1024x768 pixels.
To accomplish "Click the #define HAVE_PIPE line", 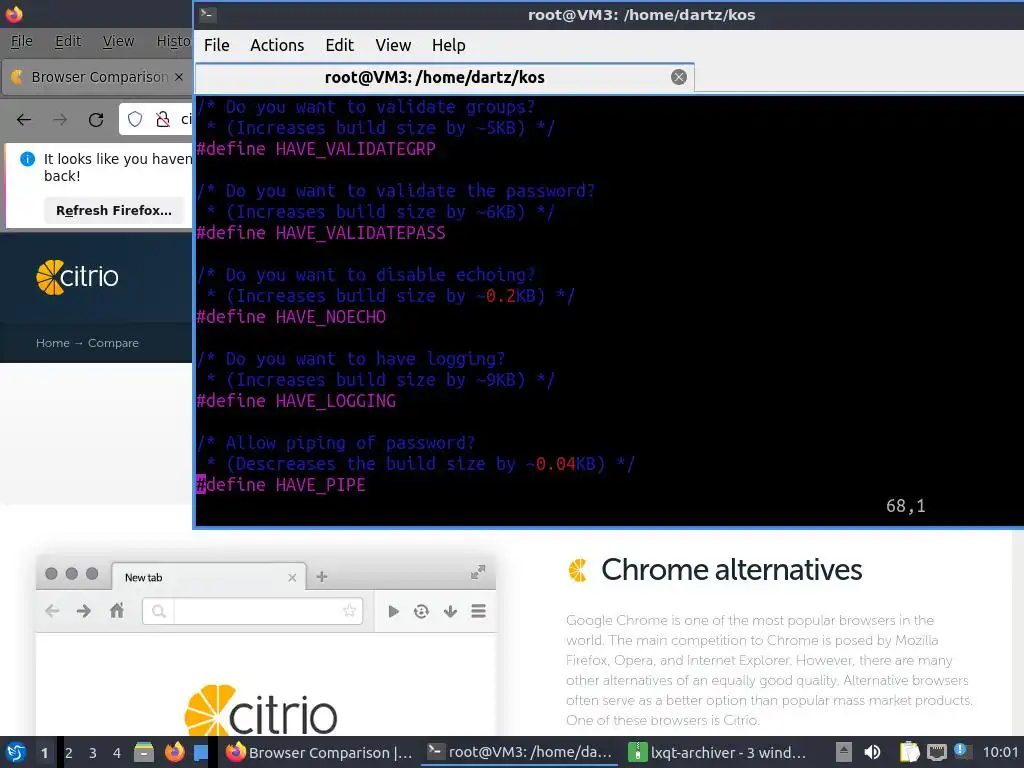I will [x=281, y=485].
